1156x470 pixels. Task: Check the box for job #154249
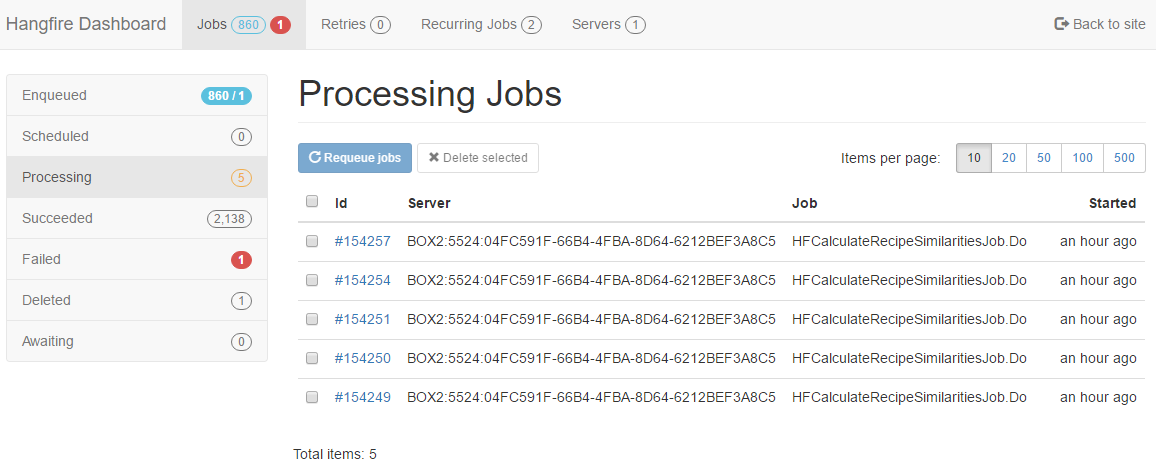point(312,397)
